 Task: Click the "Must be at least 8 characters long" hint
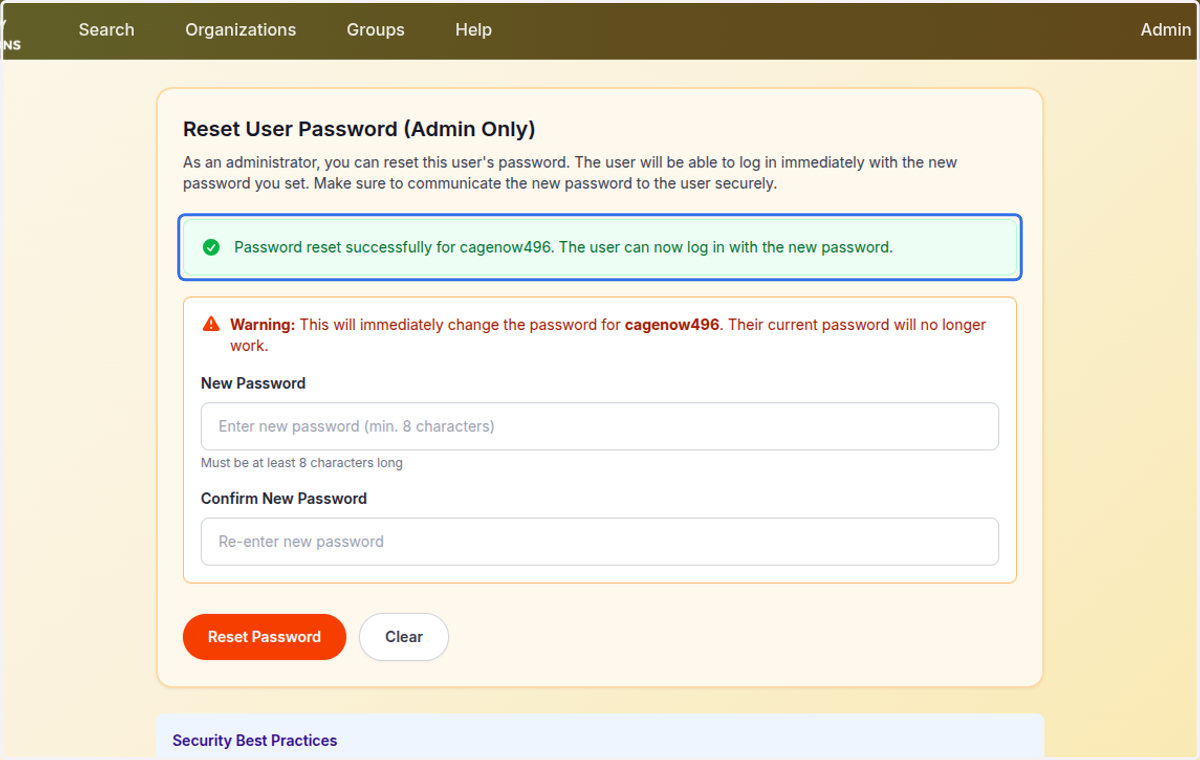coord(302,463)
